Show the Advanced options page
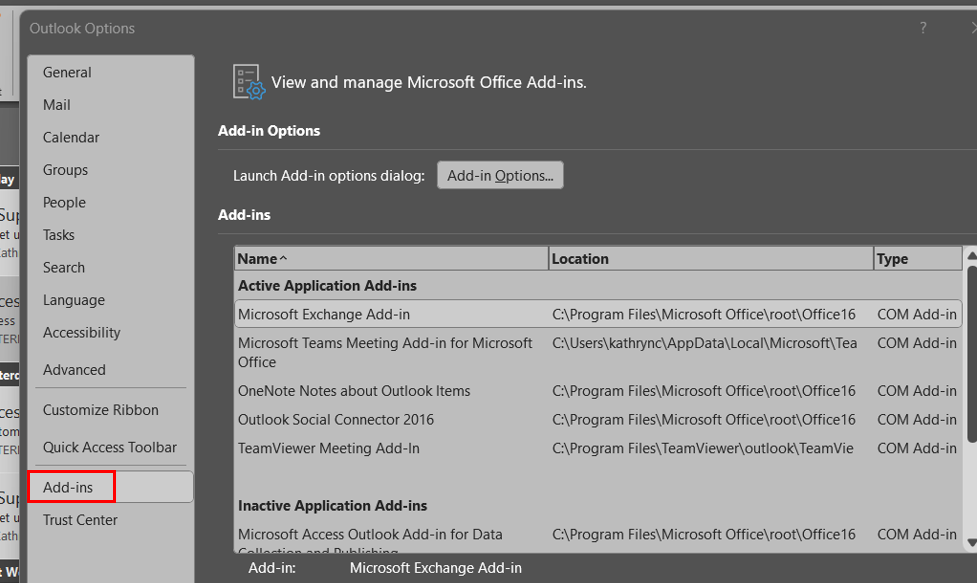 [74, 369]
